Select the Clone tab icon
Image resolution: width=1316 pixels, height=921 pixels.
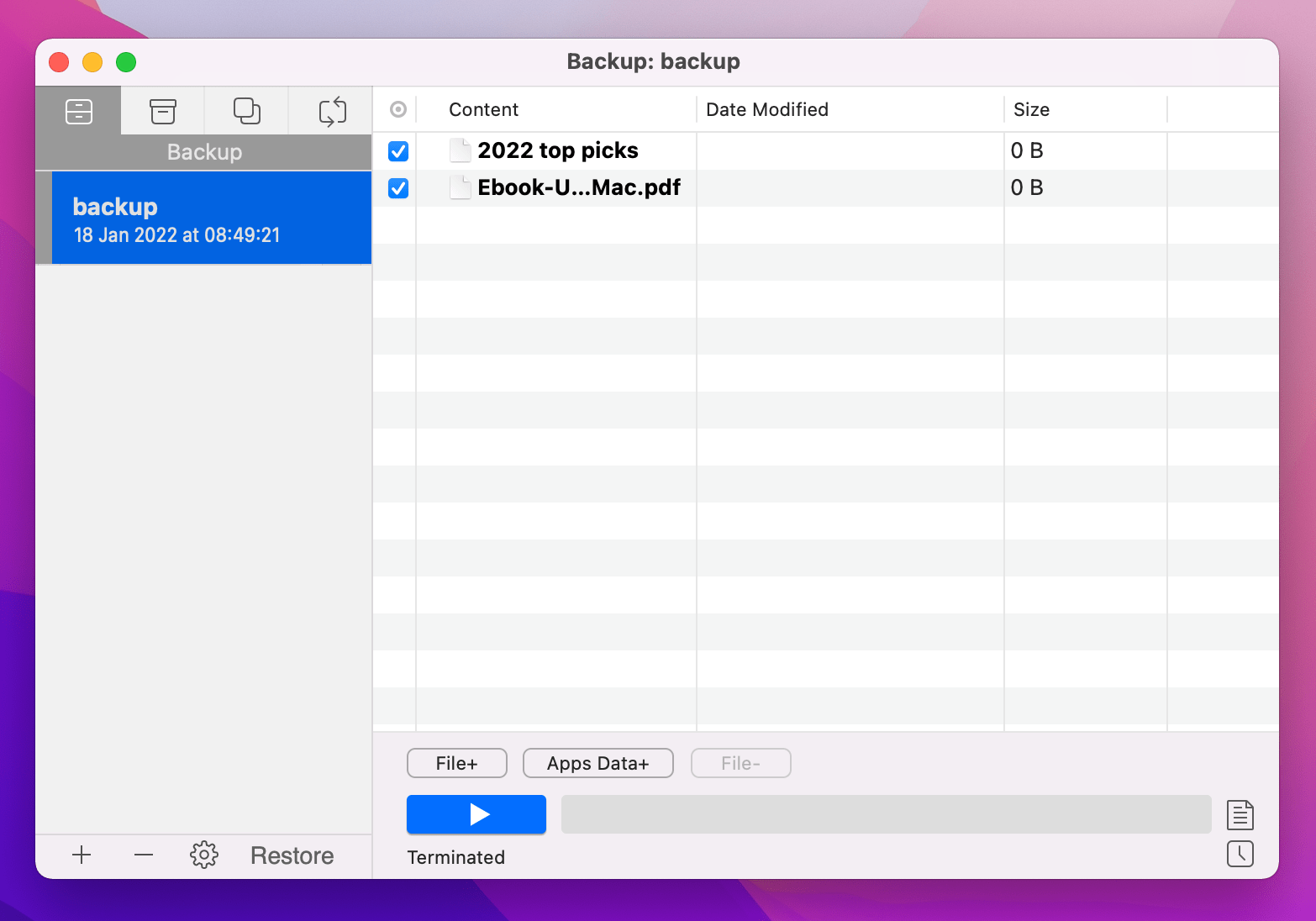pyautogui.click(x=247, y=111)
